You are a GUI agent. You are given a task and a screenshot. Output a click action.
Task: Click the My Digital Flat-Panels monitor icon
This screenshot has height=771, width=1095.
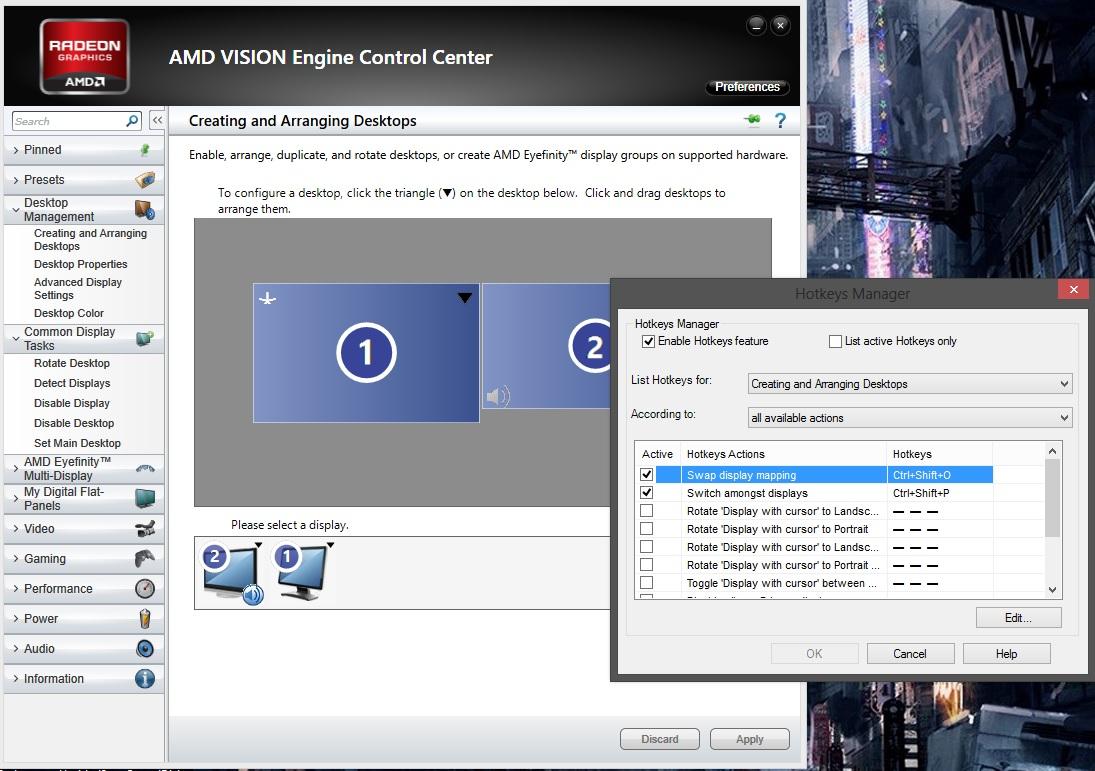(145, 499)
